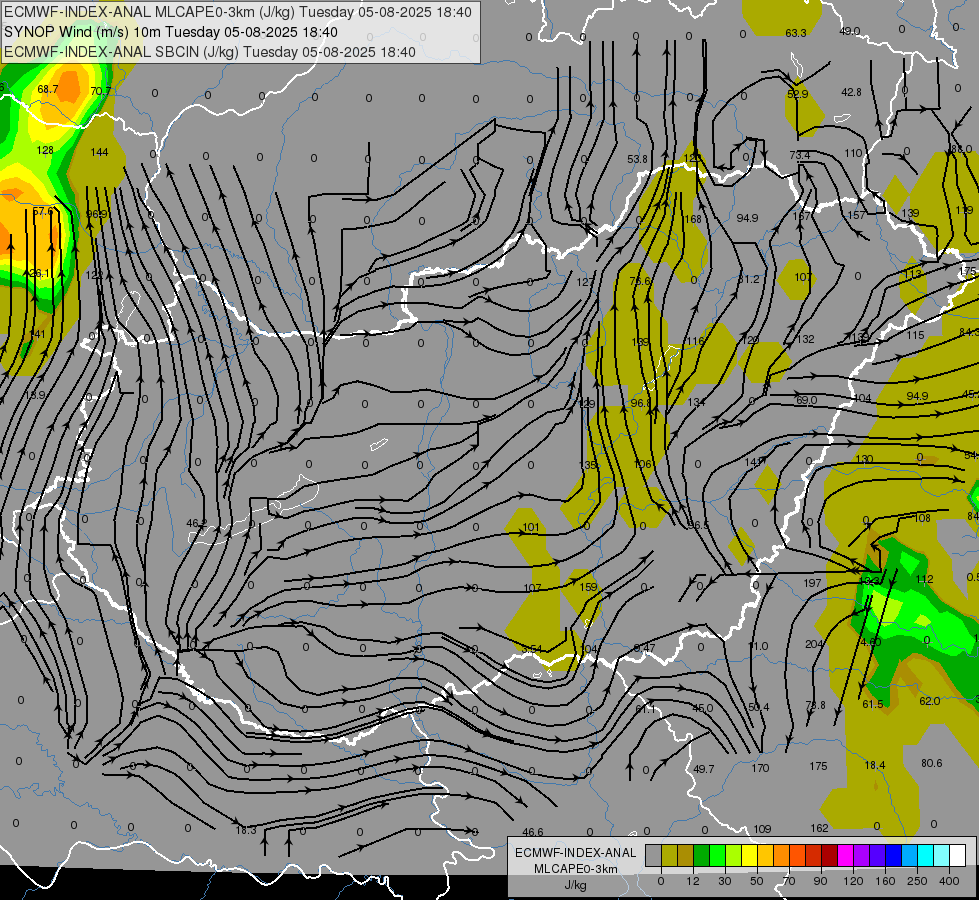Click the map value 159
The width and height of the screenshot is (979, 900).
(x=588, y=587)
